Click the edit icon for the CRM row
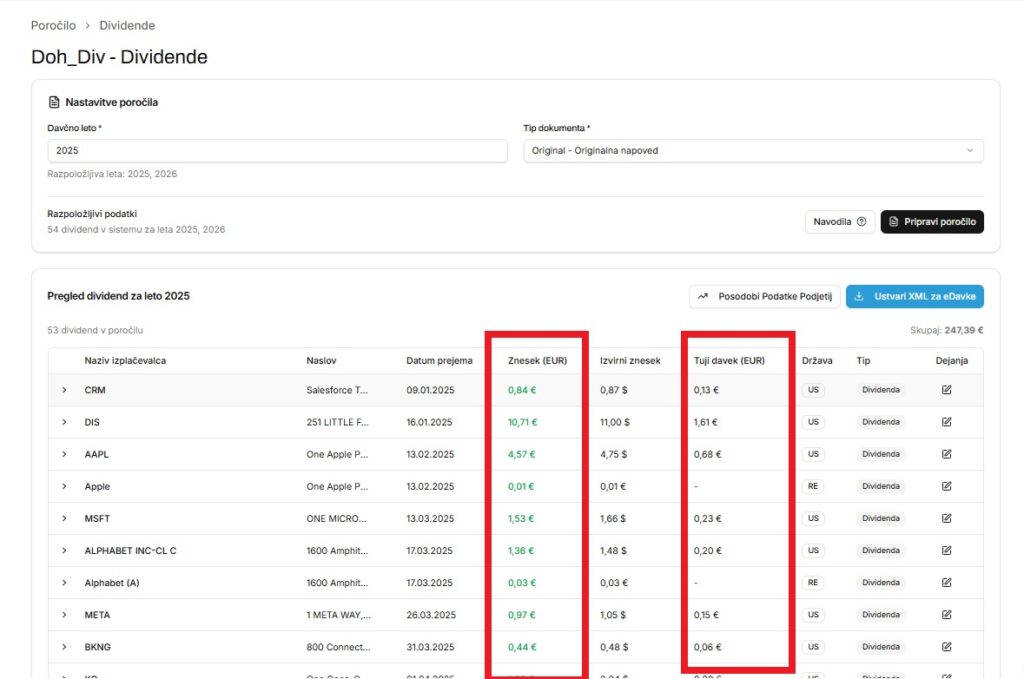The width and height of the screenshot is (1024, 679). (946, 390)
